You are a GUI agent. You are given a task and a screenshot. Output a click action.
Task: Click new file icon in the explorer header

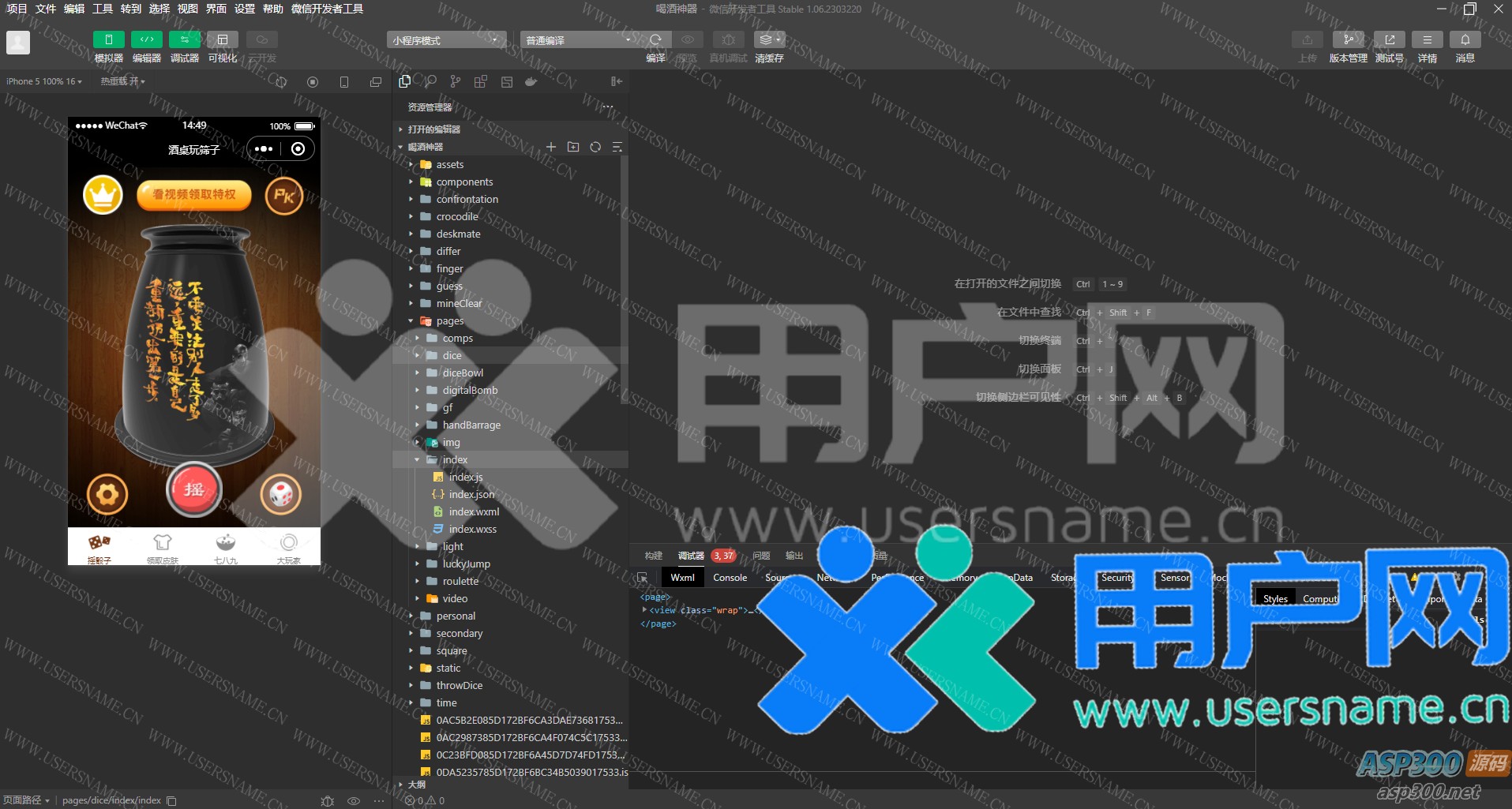click(551, 147)
